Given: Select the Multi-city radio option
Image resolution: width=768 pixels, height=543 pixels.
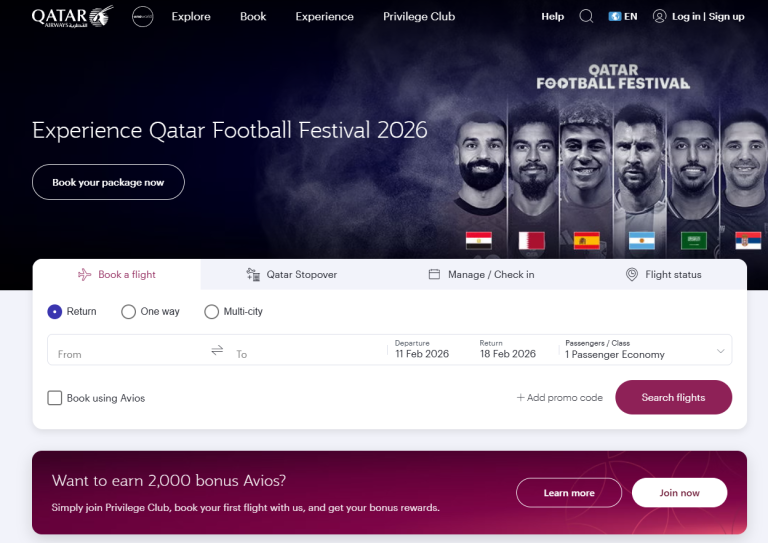Looking at the screenshot, I should (x=211, y=312).
